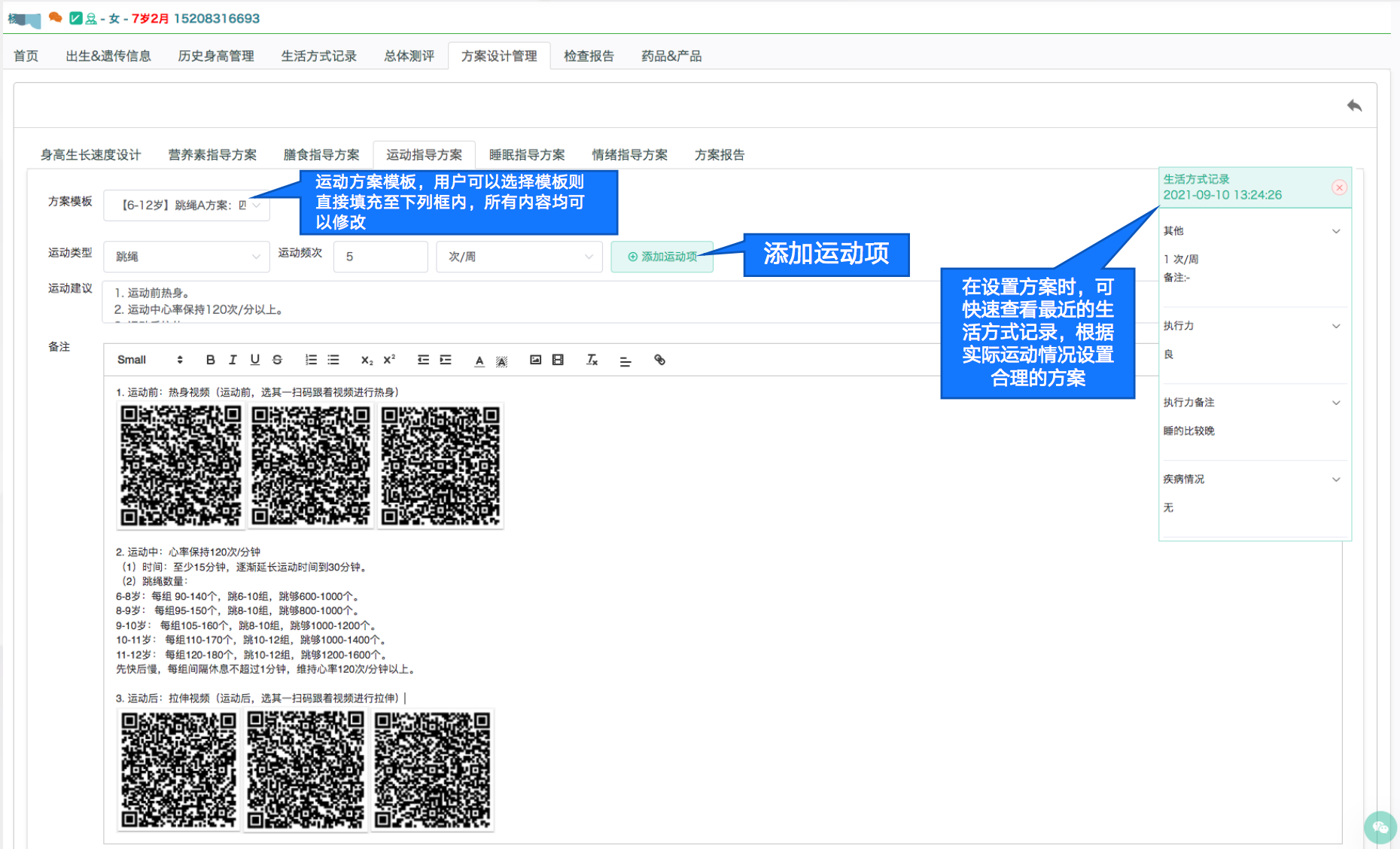Screen dimensions: 1400x849
Task: Open the 运动类型 跳绳 dropdown
Action: click(x=186, y=257)
